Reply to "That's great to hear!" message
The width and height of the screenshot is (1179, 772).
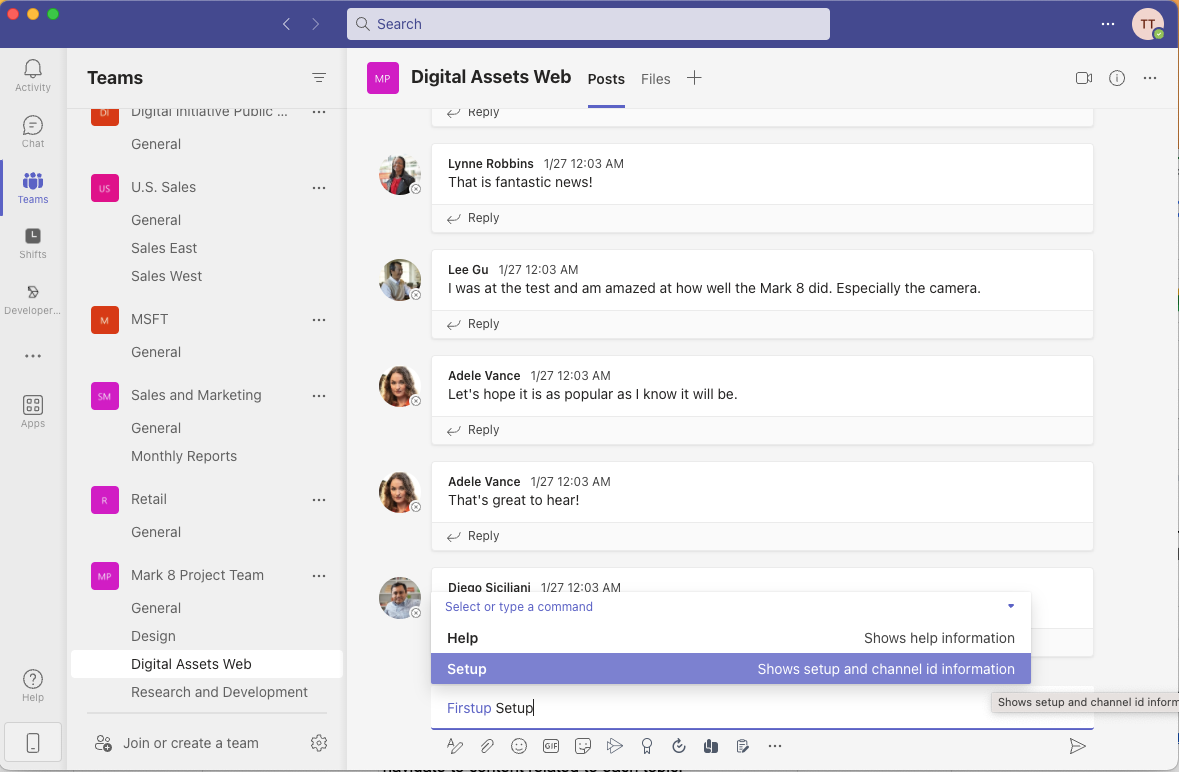tap(473, 536)
